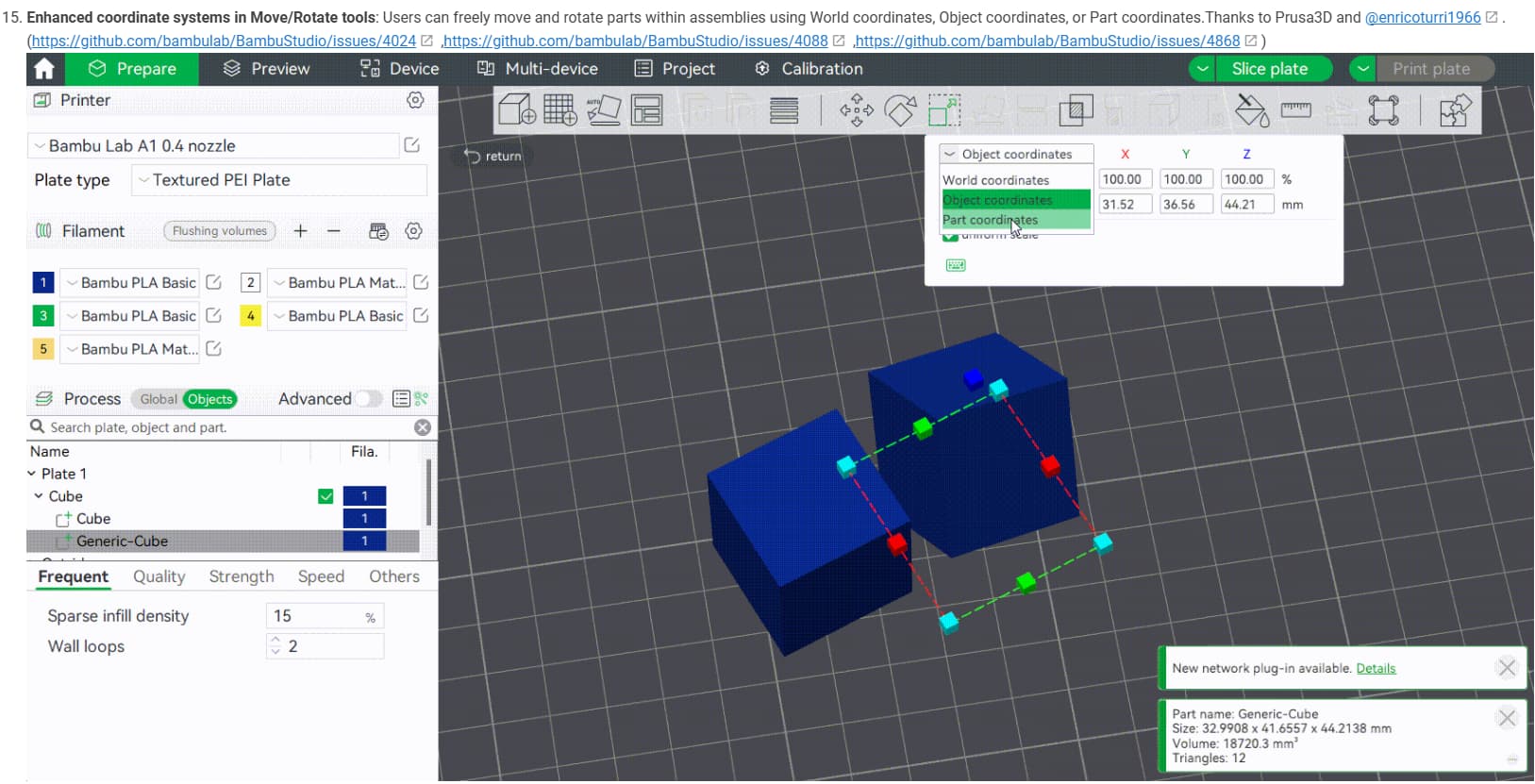Open the Multi-device tab
Image resolution: width=1535 pixels, height=784 pixels.
click(538, 69)
